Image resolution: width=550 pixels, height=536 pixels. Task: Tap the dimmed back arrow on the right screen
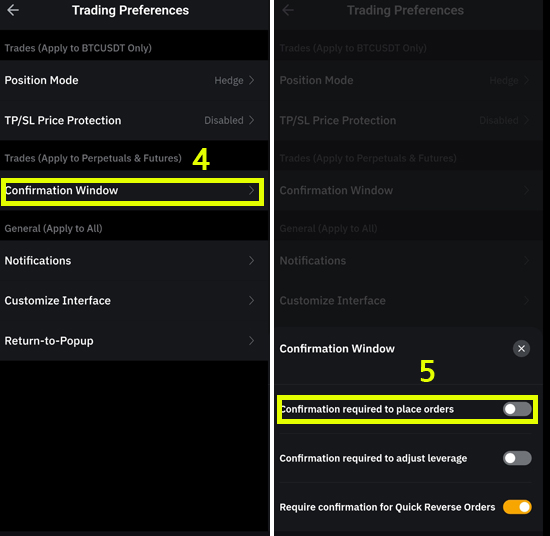tap(288, 10)
